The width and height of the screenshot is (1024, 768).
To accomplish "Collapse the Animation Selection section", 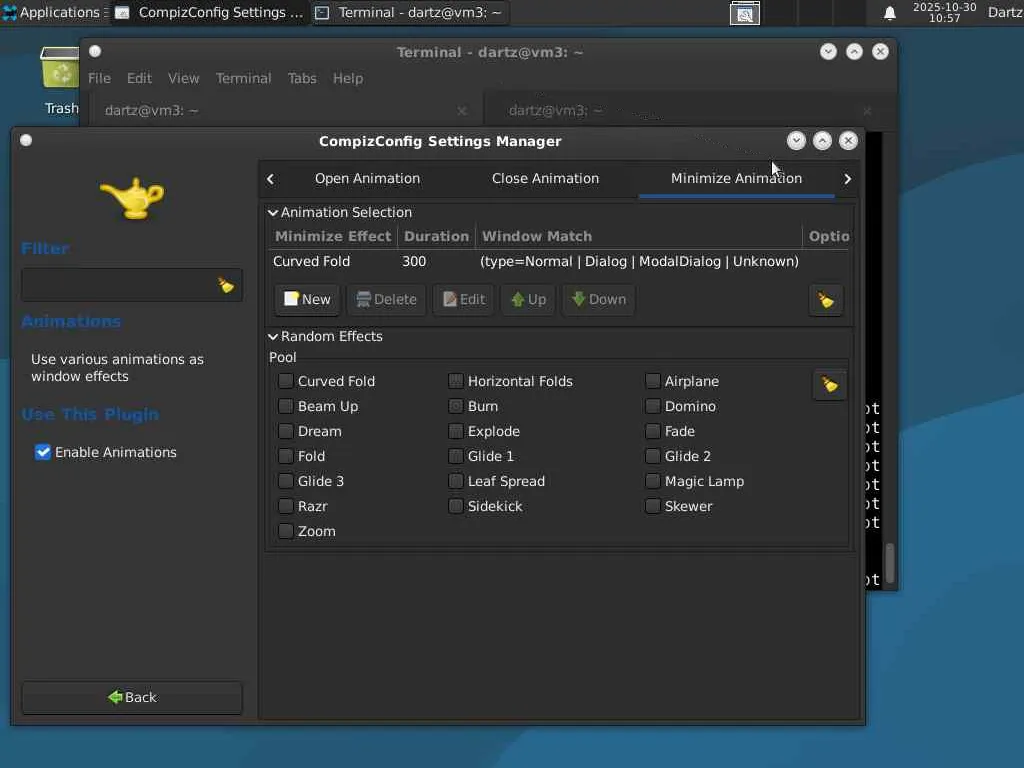I will (273, 212).
